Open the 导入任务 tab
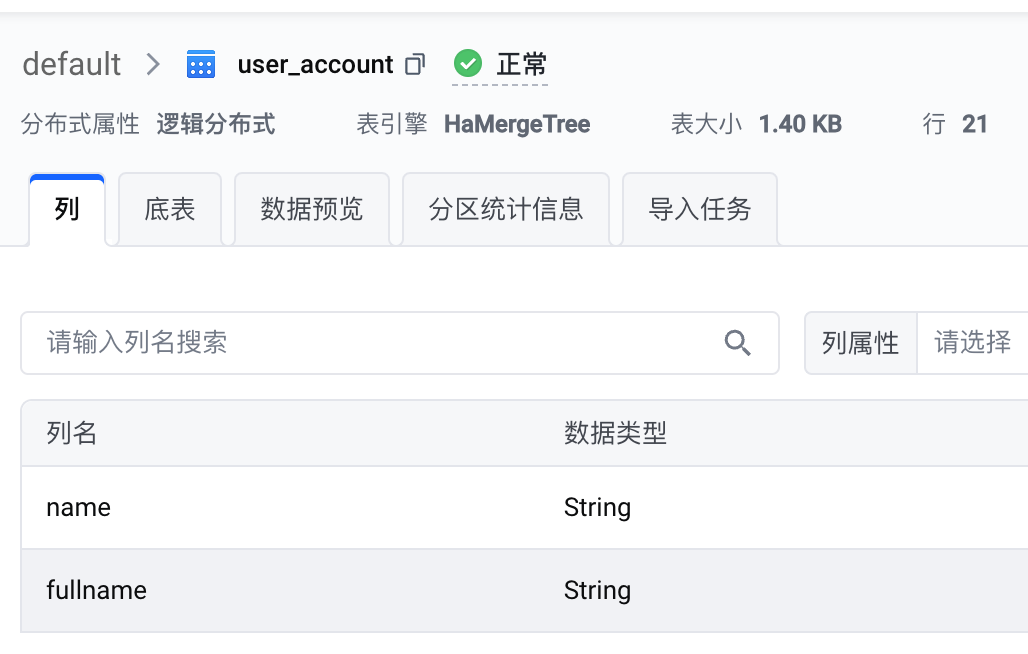 [x=700, y=210]
